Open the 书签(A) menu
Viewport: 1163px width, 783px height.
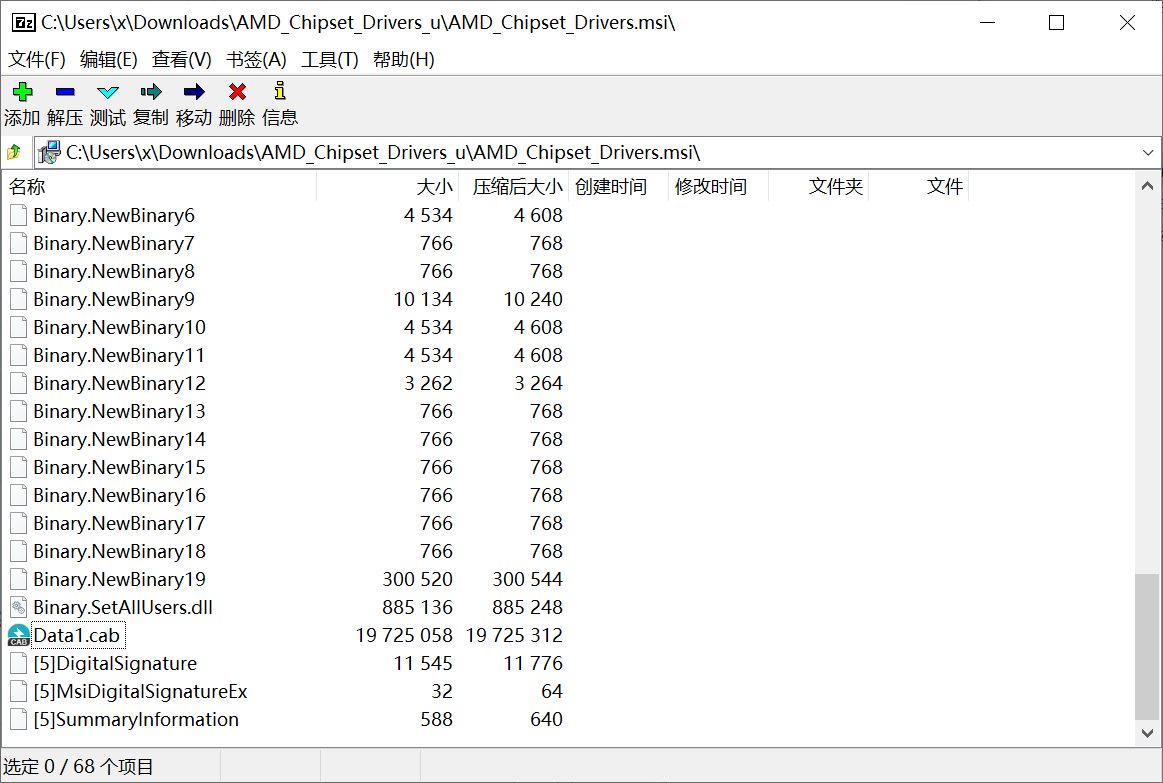coord(256,59)
